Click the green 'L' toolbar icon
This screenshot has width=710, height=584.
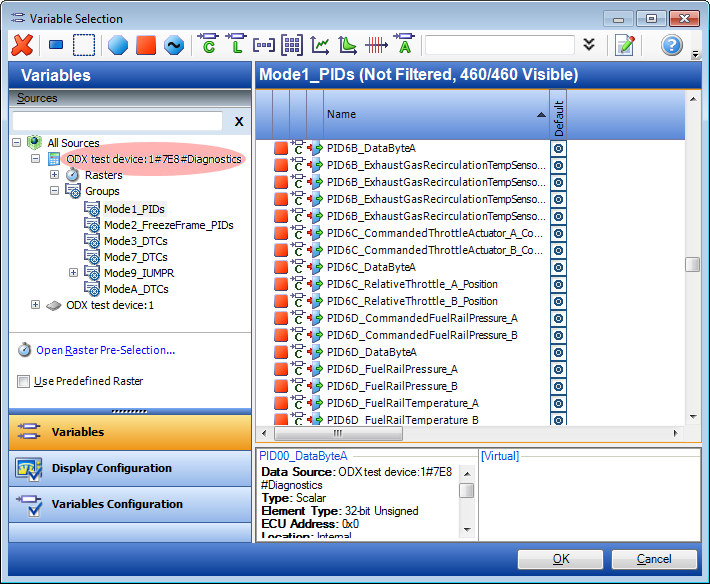pyautogui.click(x=236, y=45)
